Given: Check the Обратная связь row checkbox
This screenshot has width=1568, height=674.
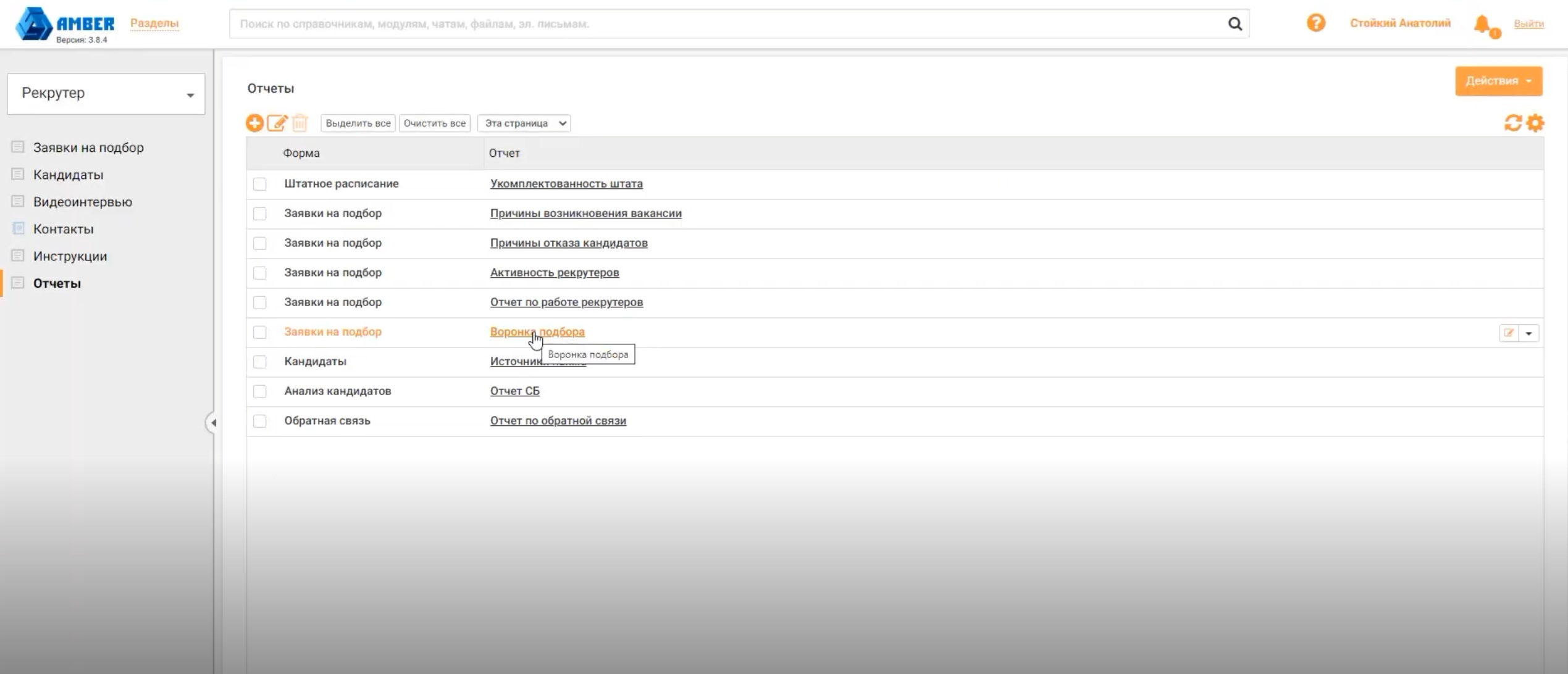Looking at the screenshot, I should [x=260, y=421].
